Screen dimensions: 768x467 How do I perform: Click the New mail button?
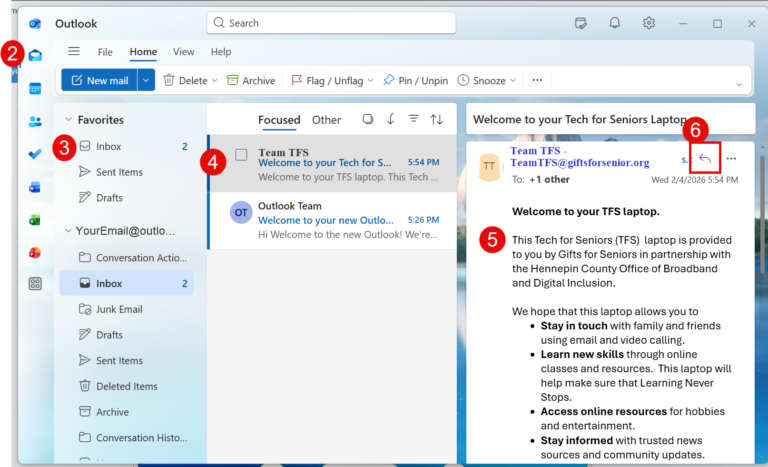pos(100,80)
